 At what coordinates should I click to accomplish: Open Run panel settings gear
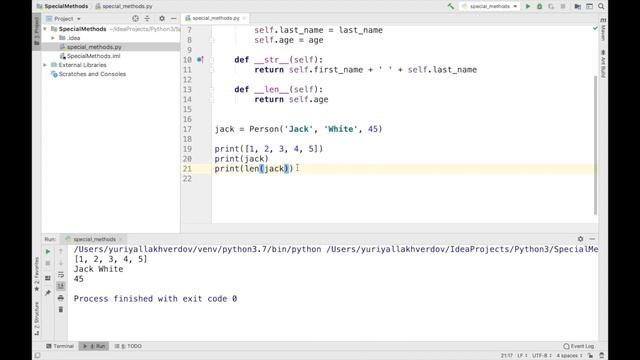click(580, 239)
